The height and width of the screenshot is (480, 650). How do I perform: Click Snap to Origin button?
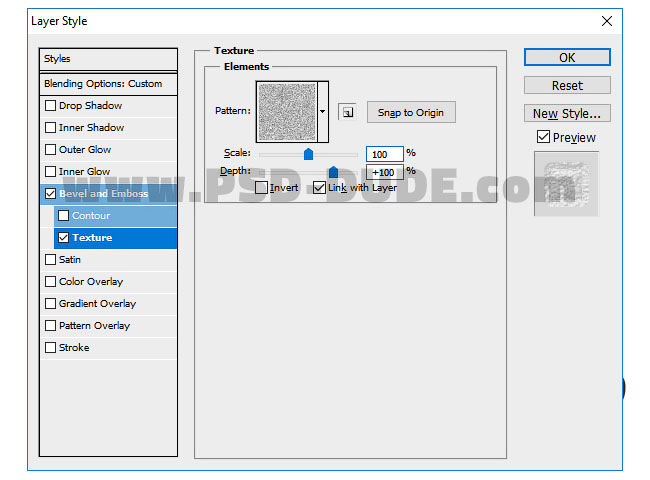[x=411, y=112]
